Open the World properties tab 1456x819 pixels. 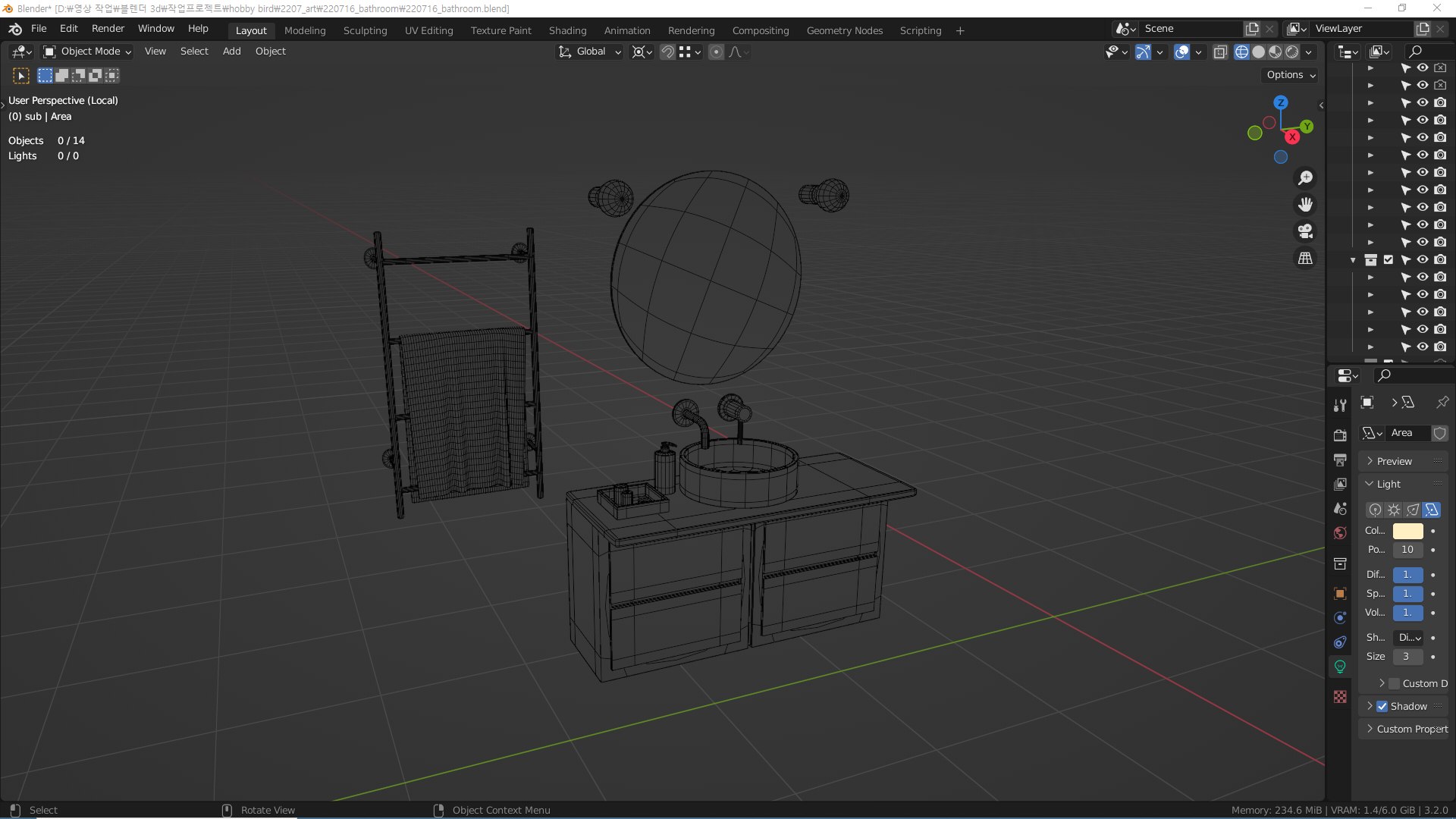(1340, 533)
